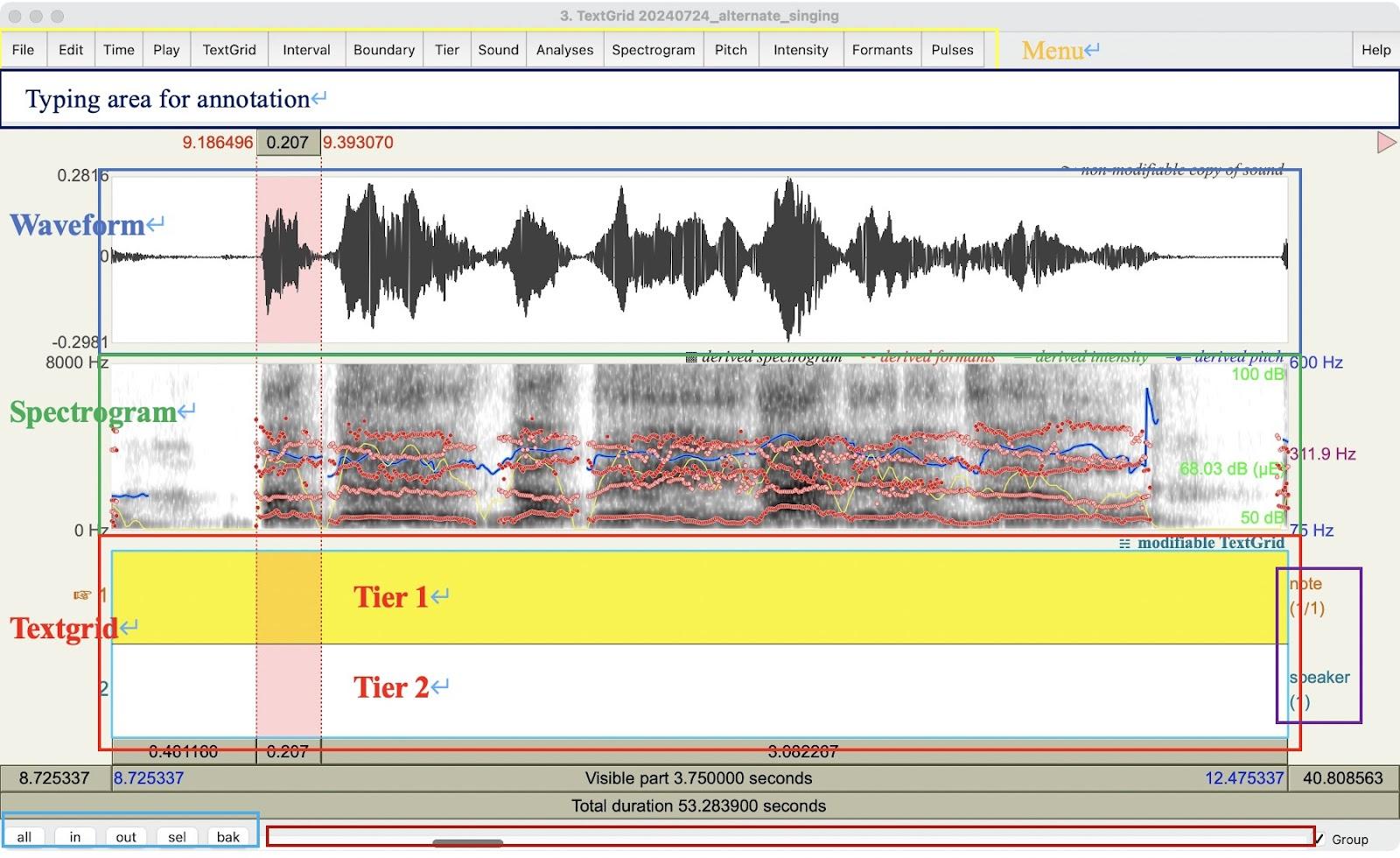This screenshot has width=1400, height=858.
Task: Open the Pulses menu
Action: pyautogui.click(x=952, y=50)
